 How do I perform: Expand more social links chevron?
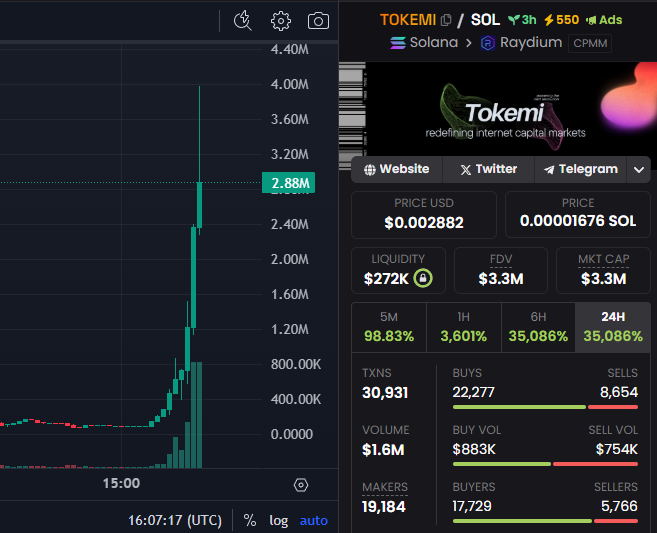pyautogui.click(x=639, y=170)
